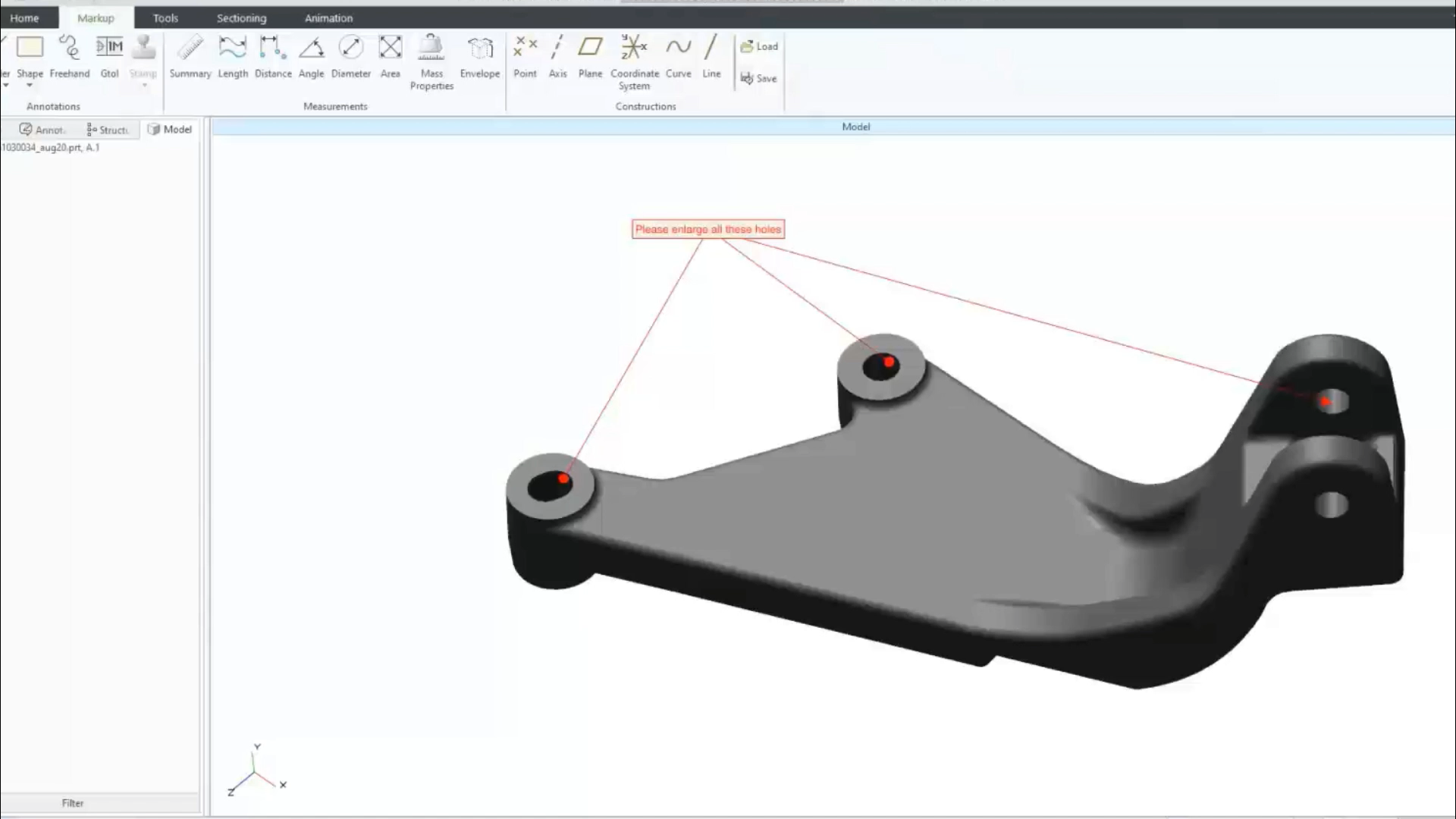Create a construction Line
Viewport: 1456px width, 819px height.
click(711, 57)
